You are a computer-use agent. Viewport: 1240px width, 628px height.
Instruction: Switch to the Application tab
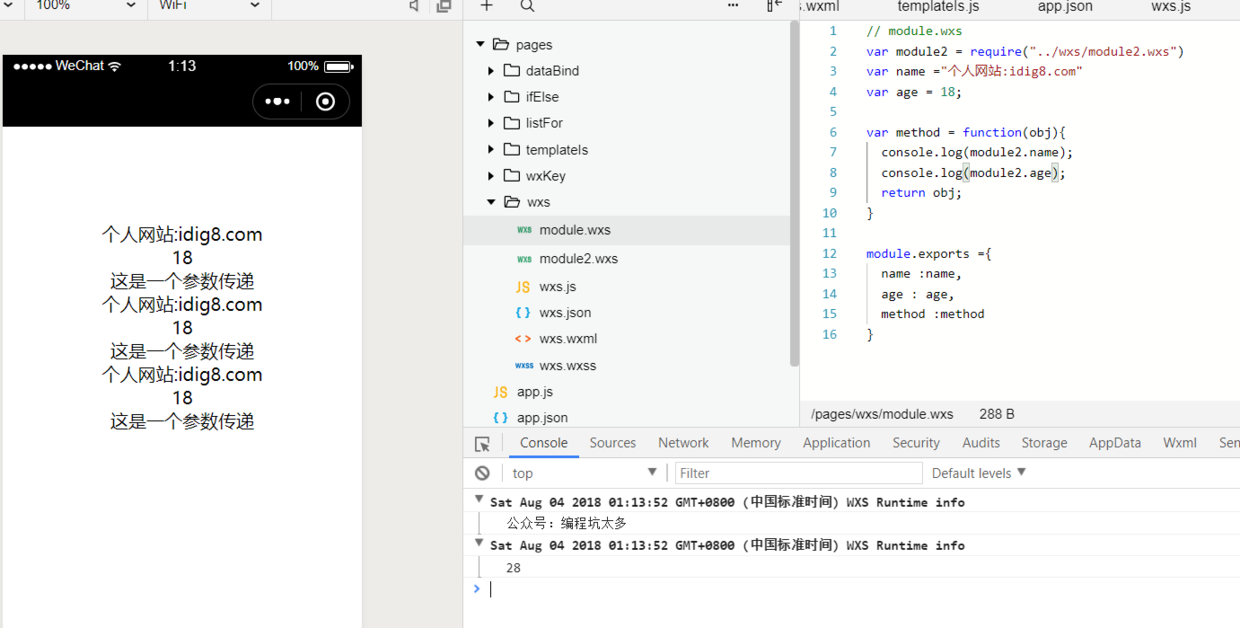pyautogui.click(x=837, y=443)
